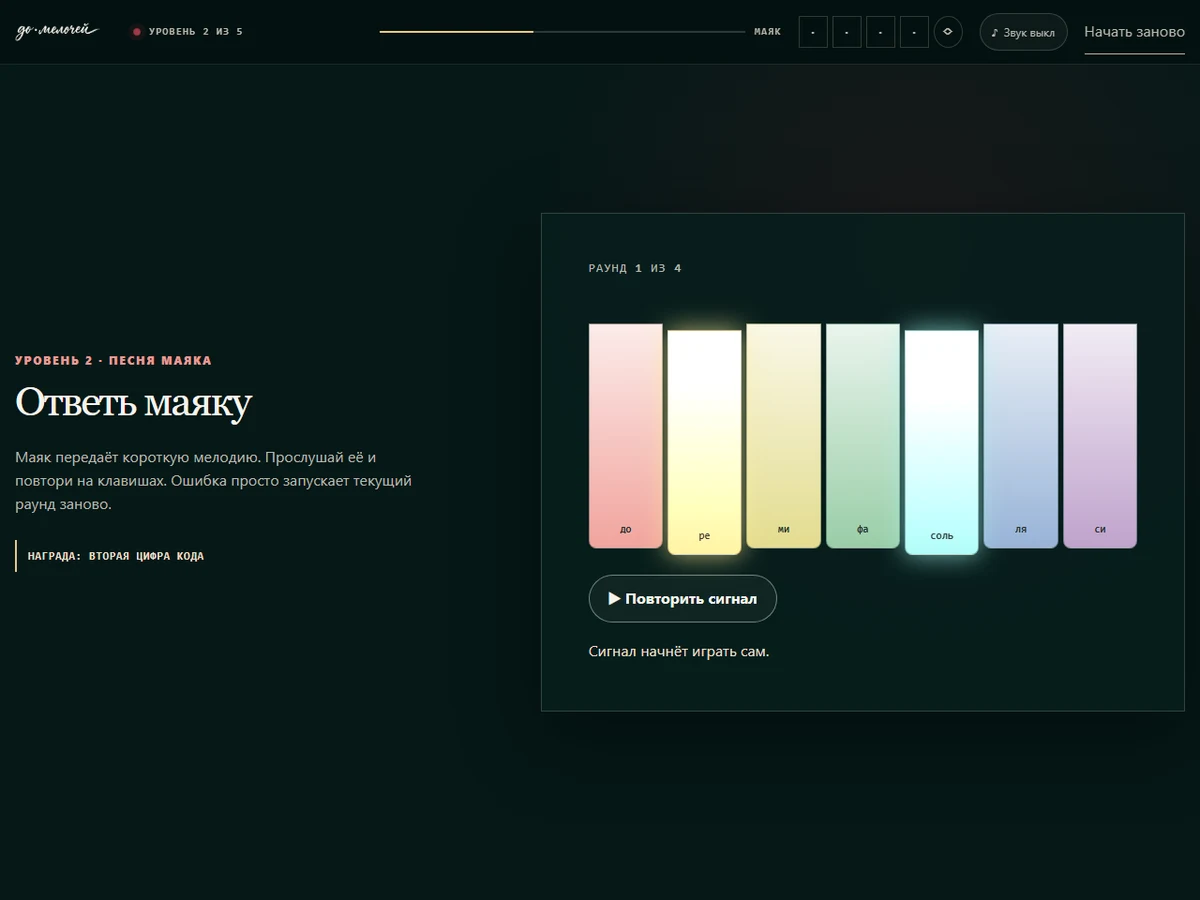Click the first code digit slot

[813, 32]
